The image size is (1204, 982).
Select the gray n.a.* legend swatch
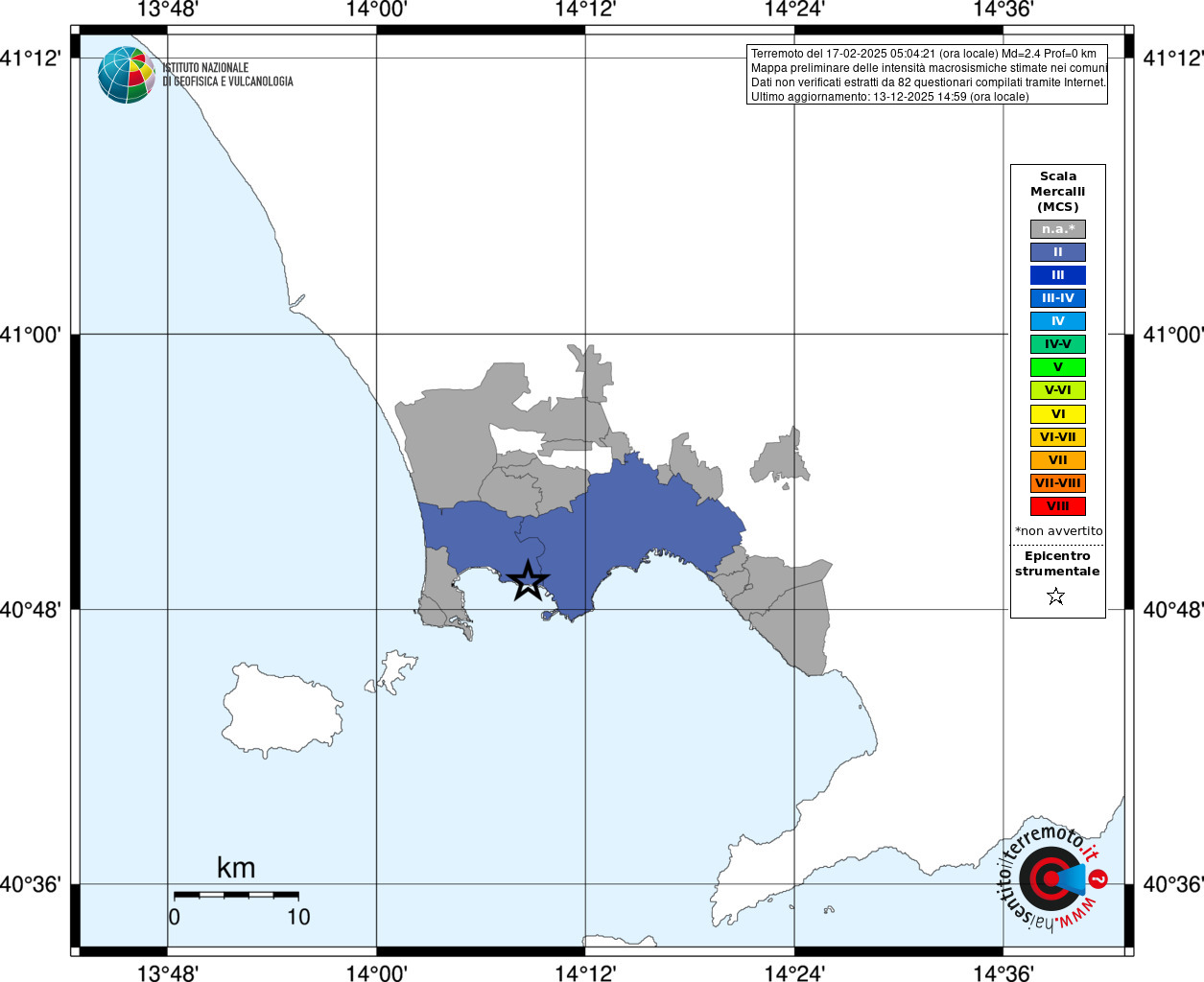(1057, 229)
